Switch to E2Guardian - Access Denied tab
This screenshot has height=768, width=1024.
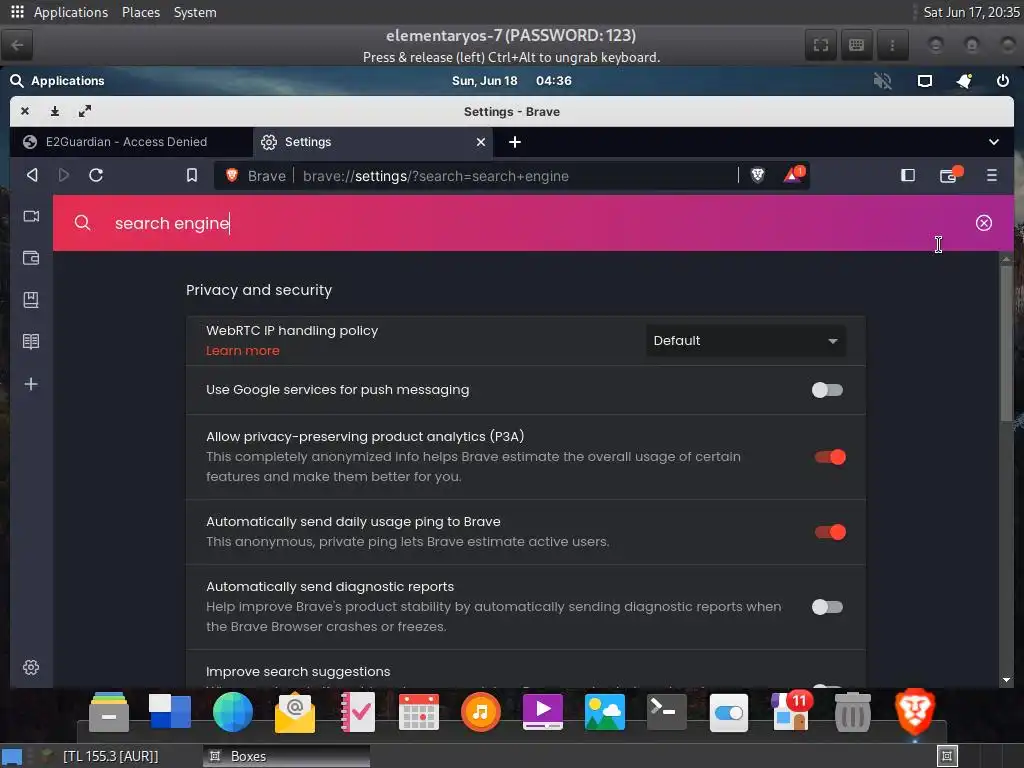pyautogui.click(x=131, y=142)
